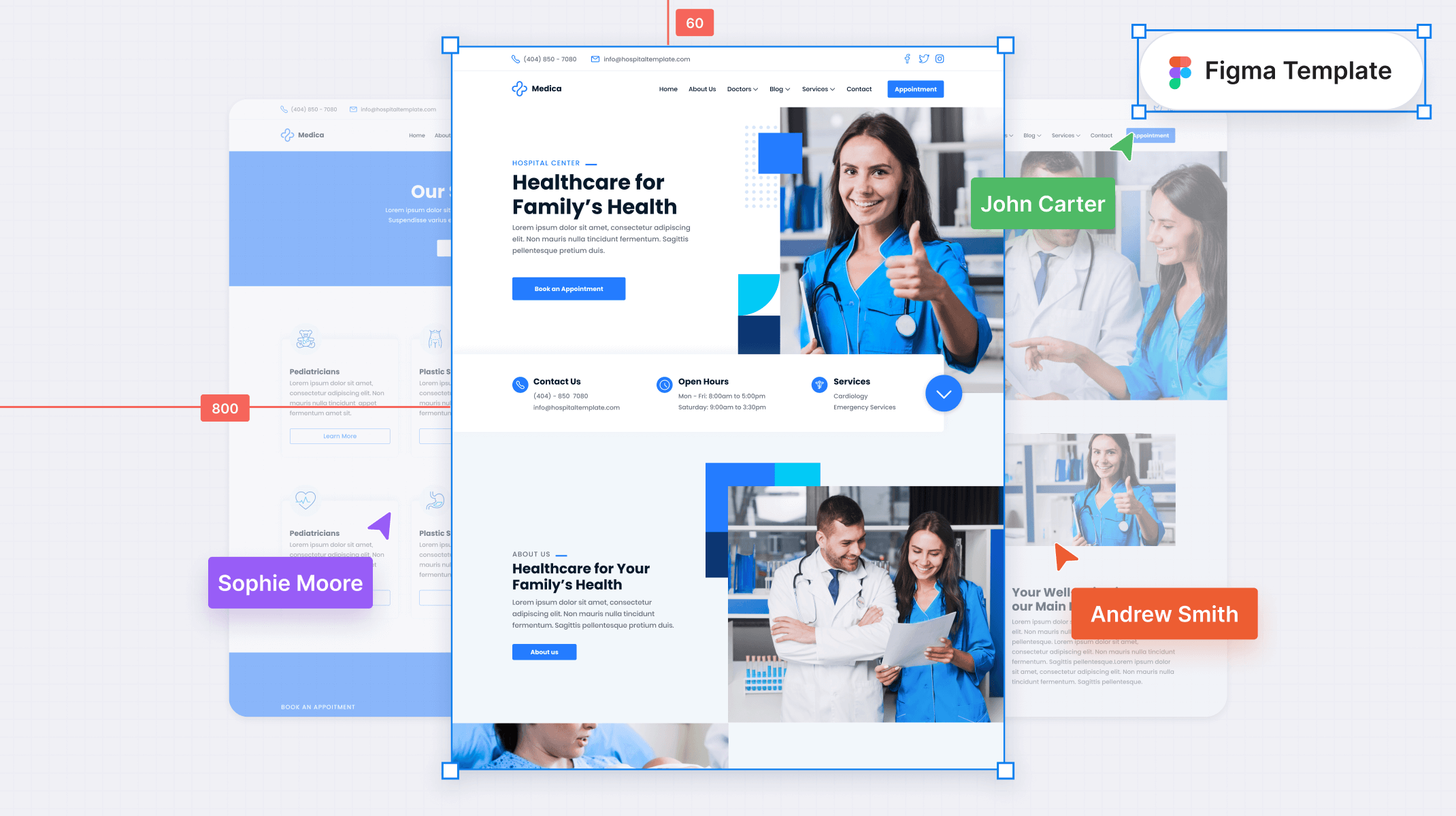Viewport: 1456px width, 816px height.
Task: Click the Instagram icon in social media bar
Action: click(x=940, y=58)
